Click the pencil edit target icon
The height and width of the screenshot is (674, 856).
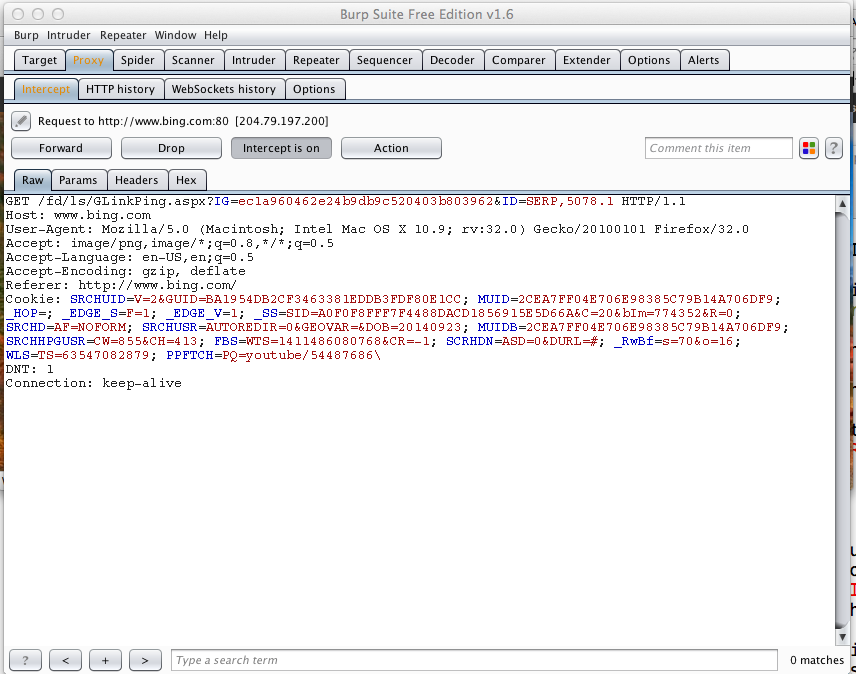pos(21,121)
